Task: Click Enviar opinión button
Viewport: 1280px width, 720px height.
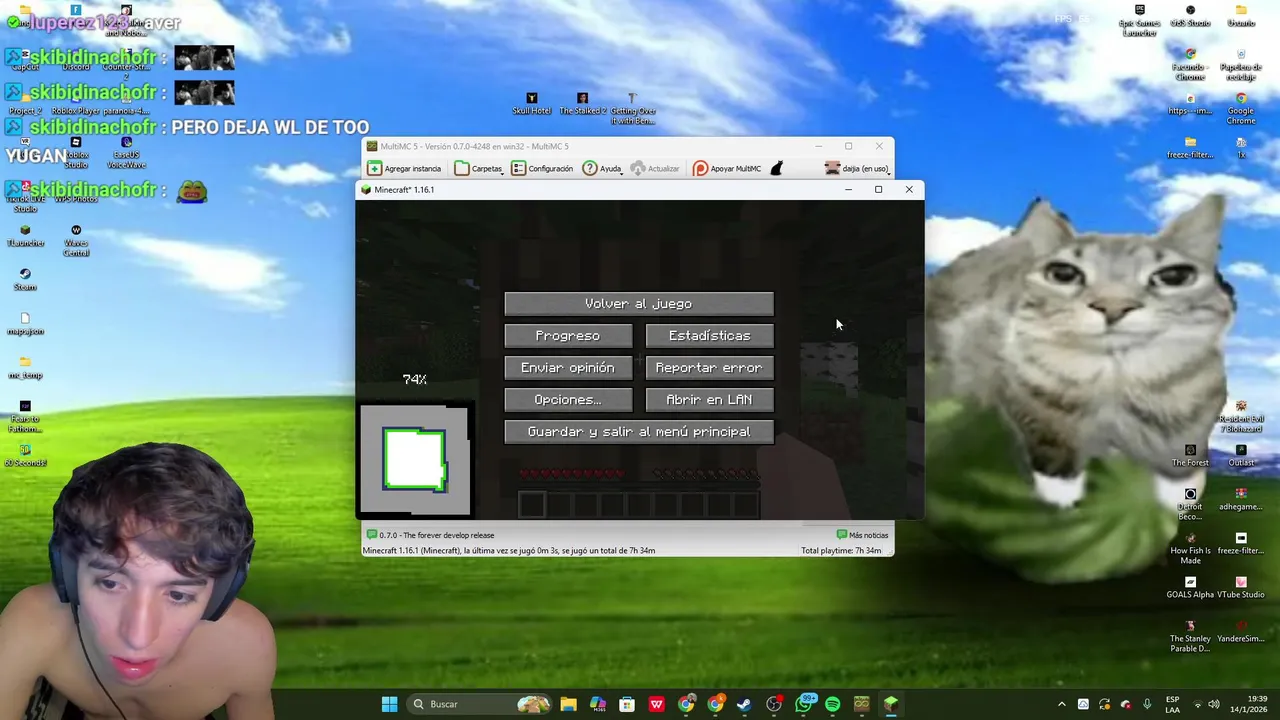Action: pyautogui.click(x=568, y=367)
